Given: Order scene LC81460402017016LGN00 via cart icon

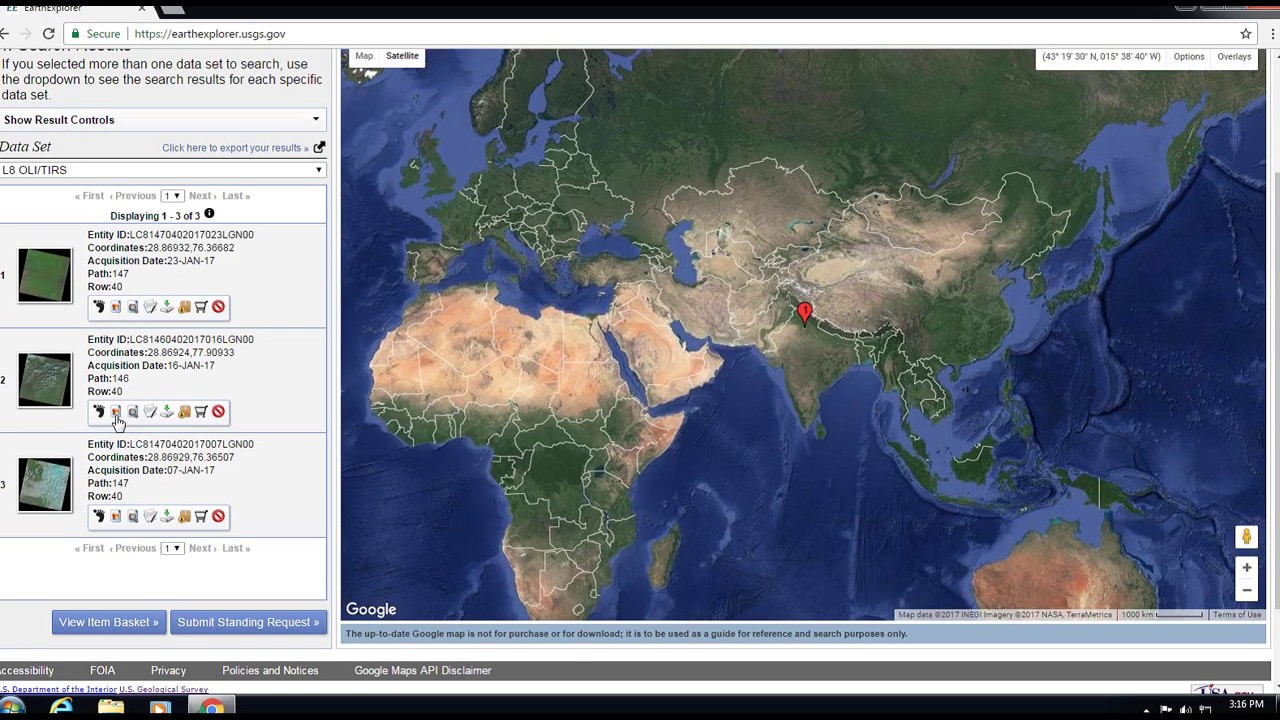Looking at the screenshot, I should pos(201,412).
